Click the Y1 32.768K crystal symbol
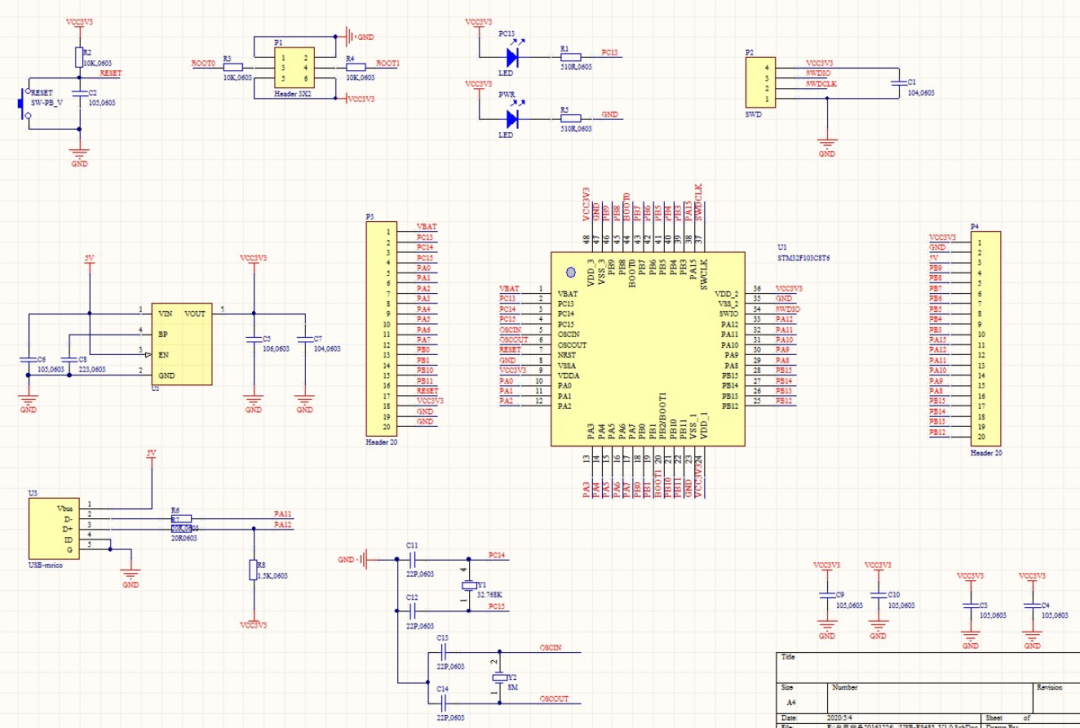Image resolution: width=1080 pixels, height=728 pixels. [x=465, y=586]
